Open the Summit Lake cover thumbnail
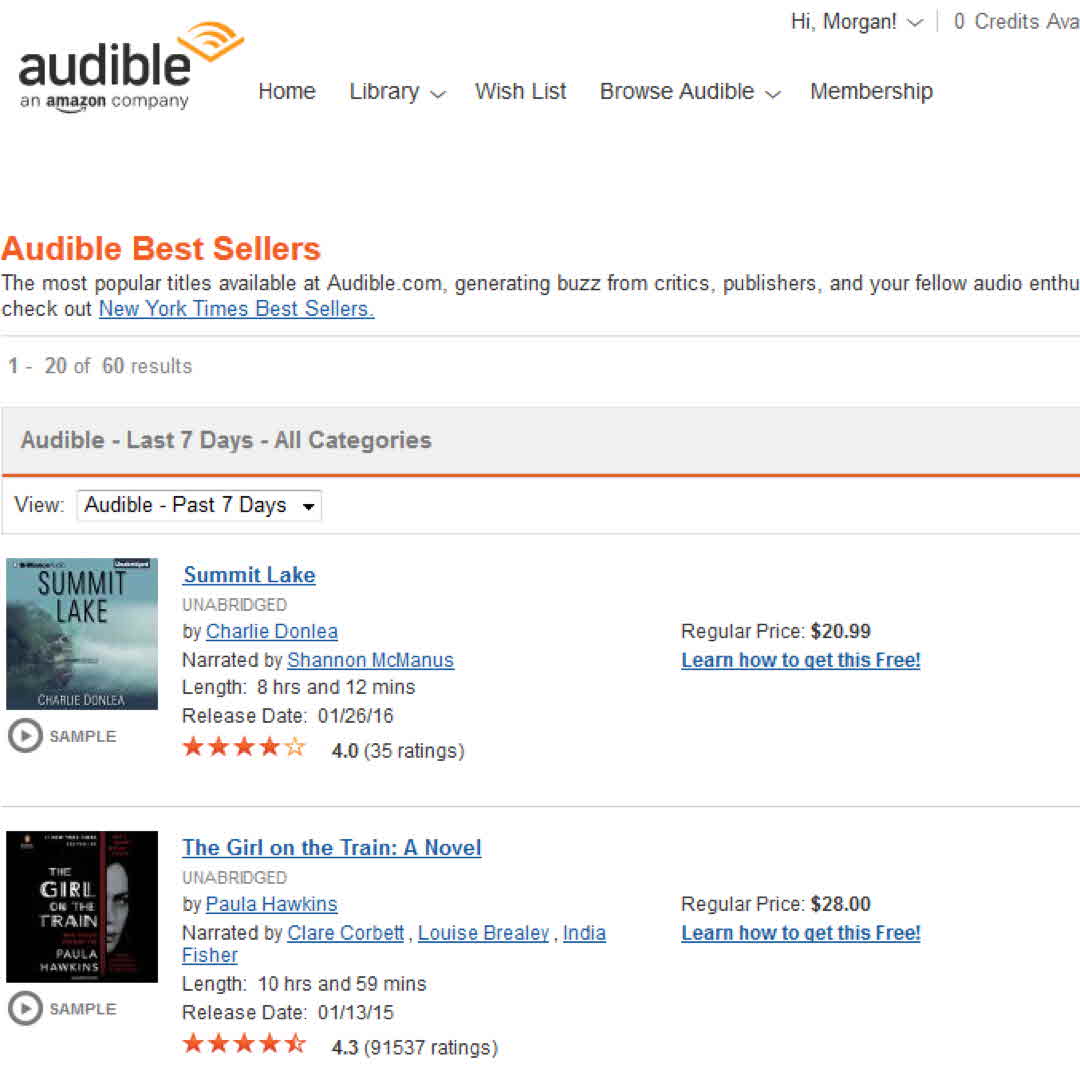1080x1080 pixels. 82,634
